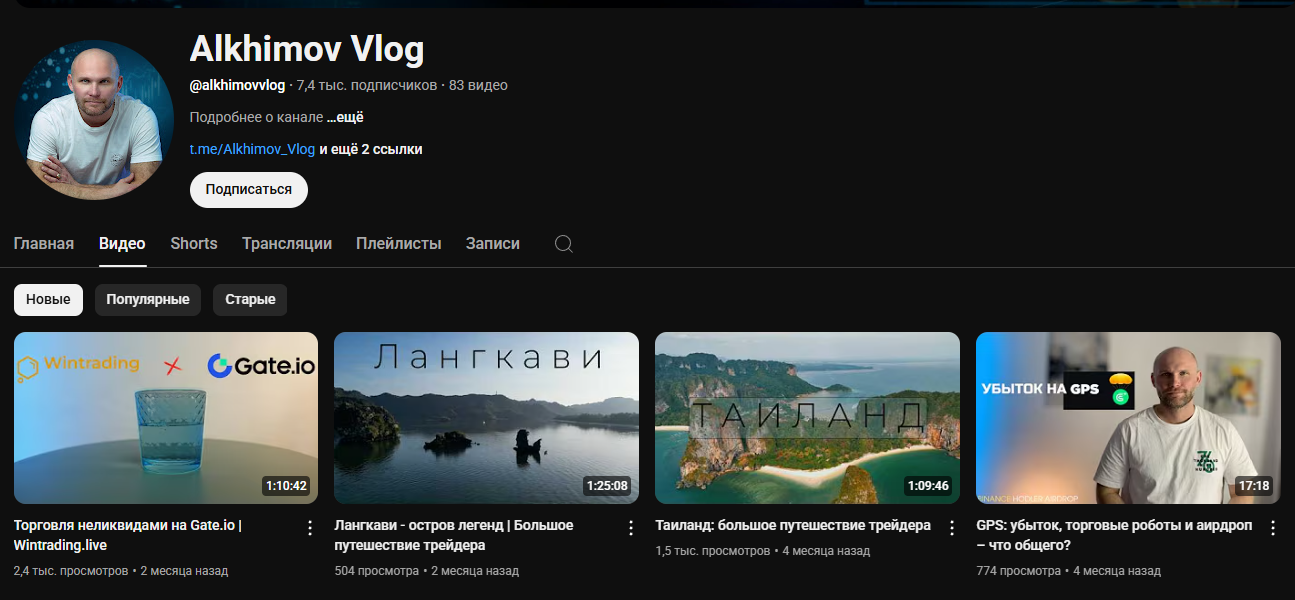Open channel search with the magnifier icon
Image resolution: width=1295 pixels, height=600 pixels.
[563, 243]
